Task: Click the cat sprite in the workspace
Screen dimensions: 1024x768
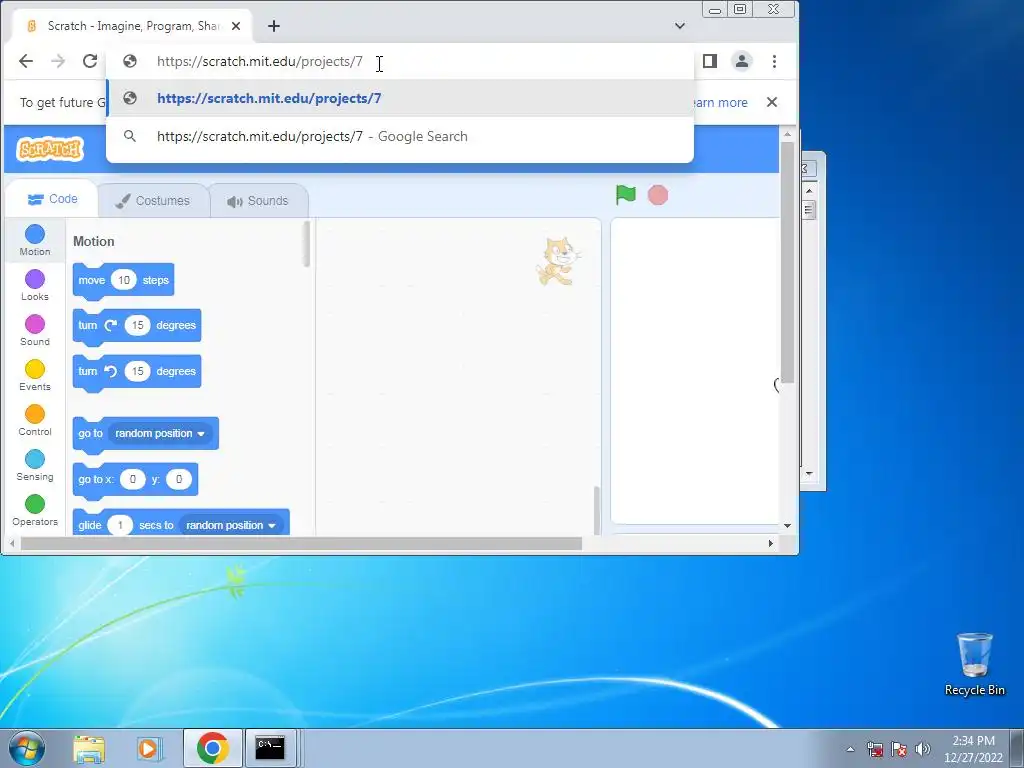Action: [558, 261]
